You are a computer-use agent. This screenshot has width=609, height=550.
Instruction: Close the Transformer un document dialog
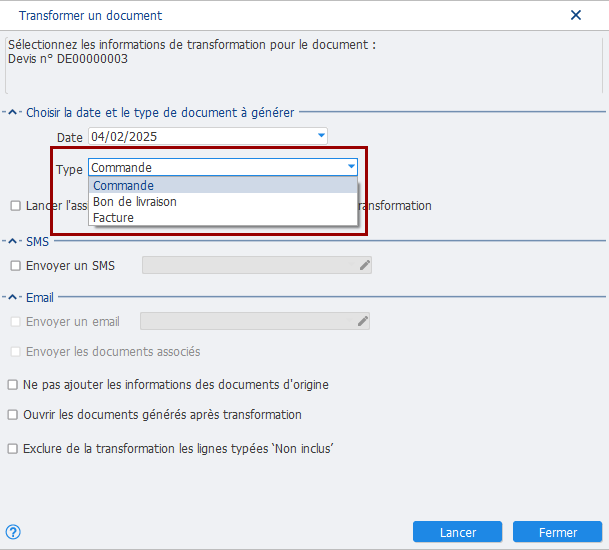(x=576, y=15)
